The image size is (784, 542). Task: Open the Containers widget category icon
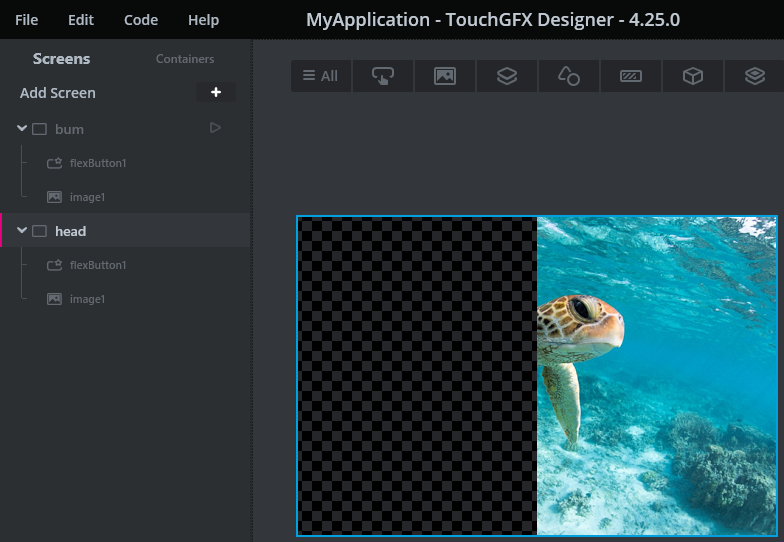tap(507, 76)
